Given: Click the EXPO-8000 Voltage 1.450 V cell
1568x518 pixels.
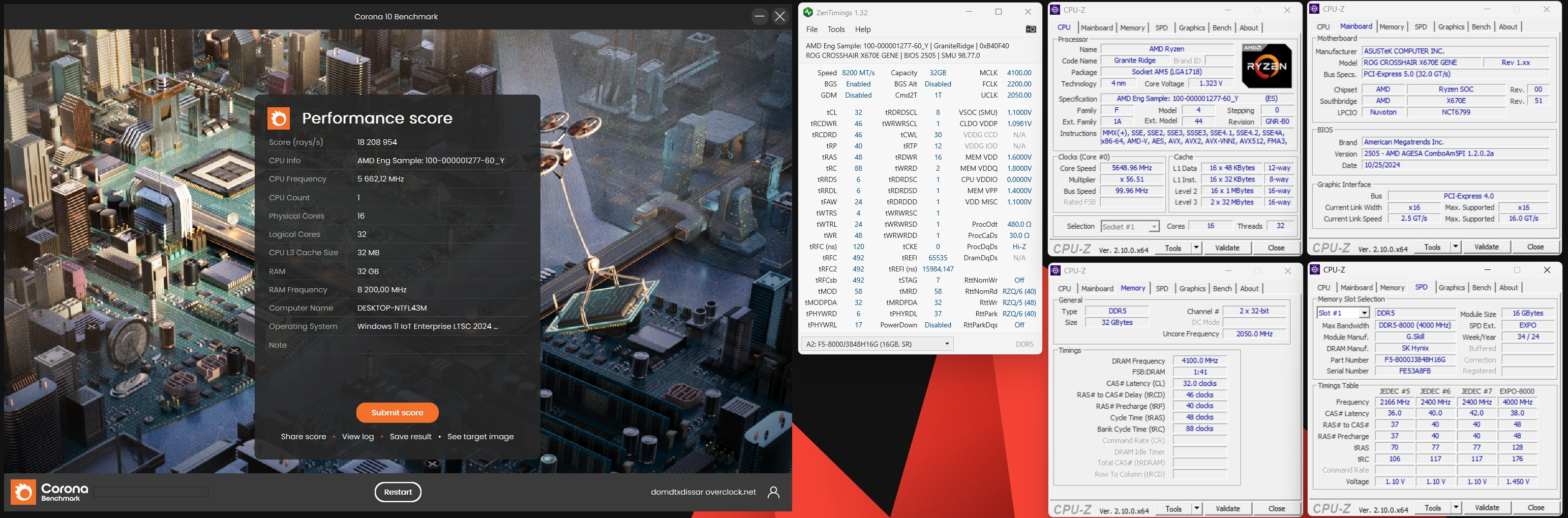Looking at the screenshot, I should 1517,481.
